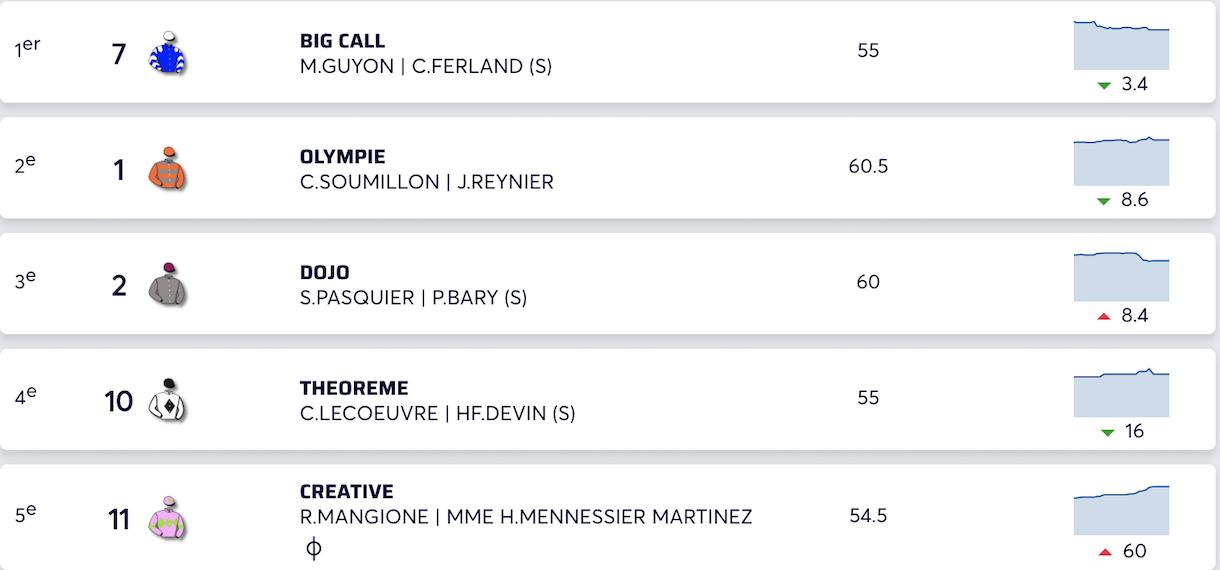Click the CREATIVE horse name
1220x570 pixels.
point(346,491)
